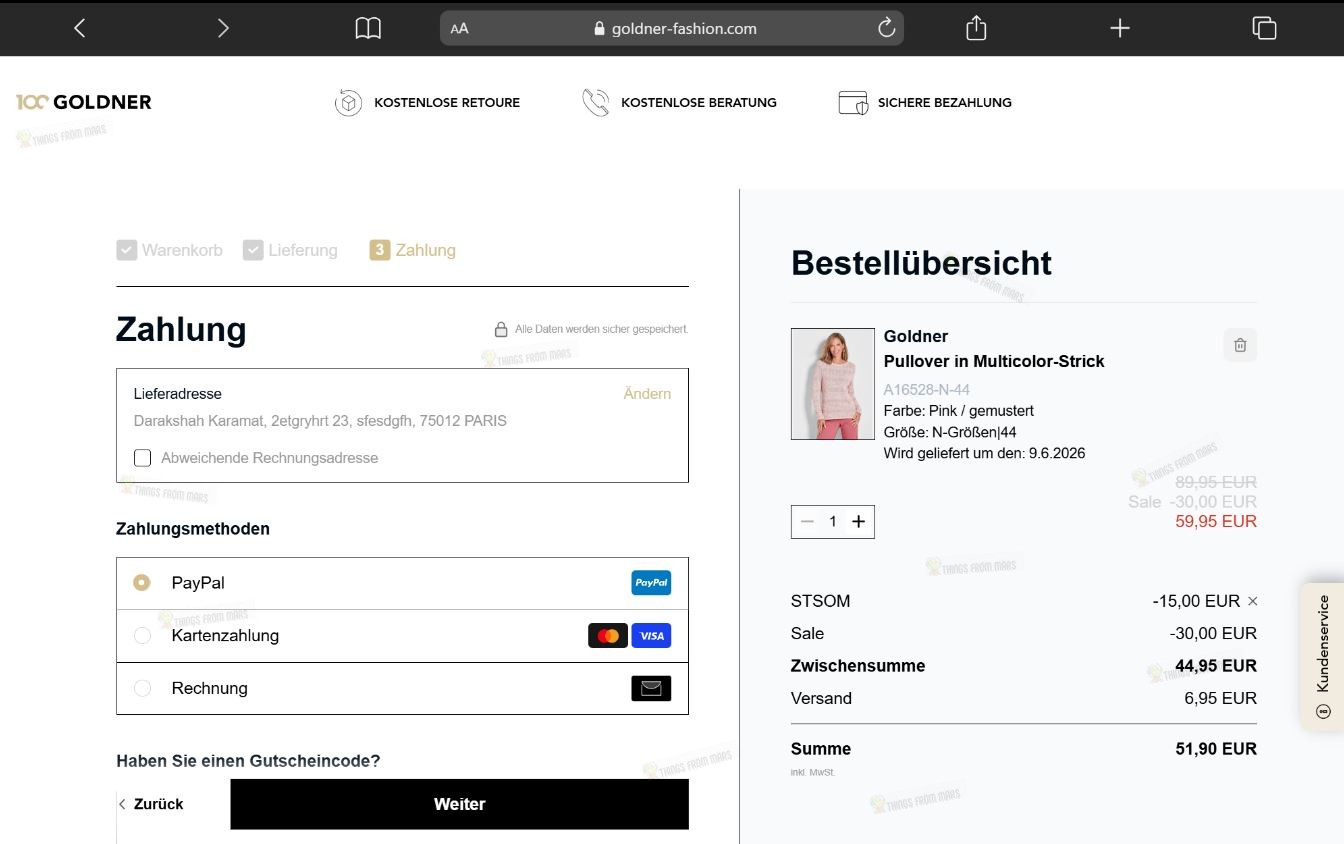Viewport: 1344px width, 844px height.
Task: Decrease quantity with minus button
Action: click(x=807, y=521)
